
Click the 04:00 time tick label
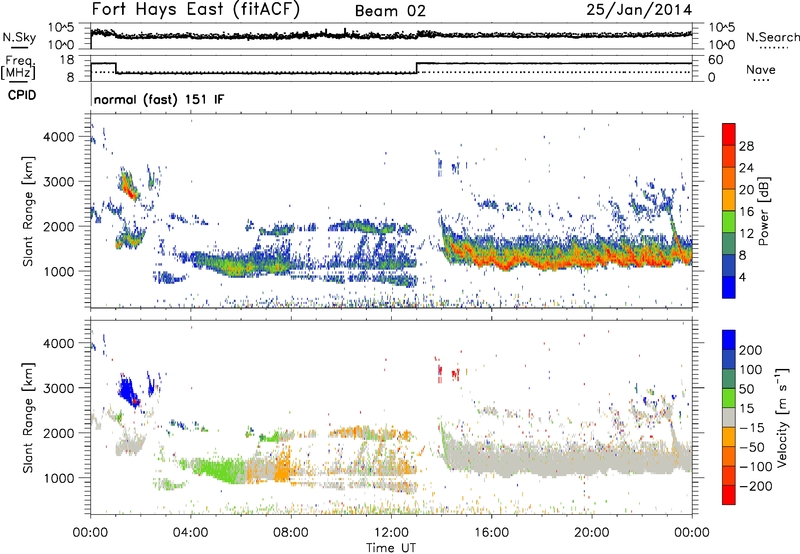coord(190,533)
